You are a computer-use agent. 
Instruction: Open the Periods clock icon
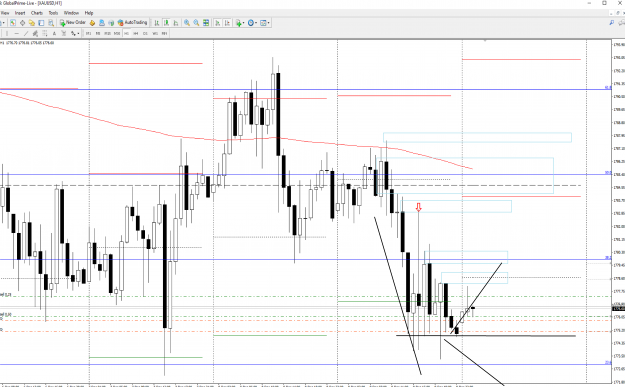coord(251,23)
